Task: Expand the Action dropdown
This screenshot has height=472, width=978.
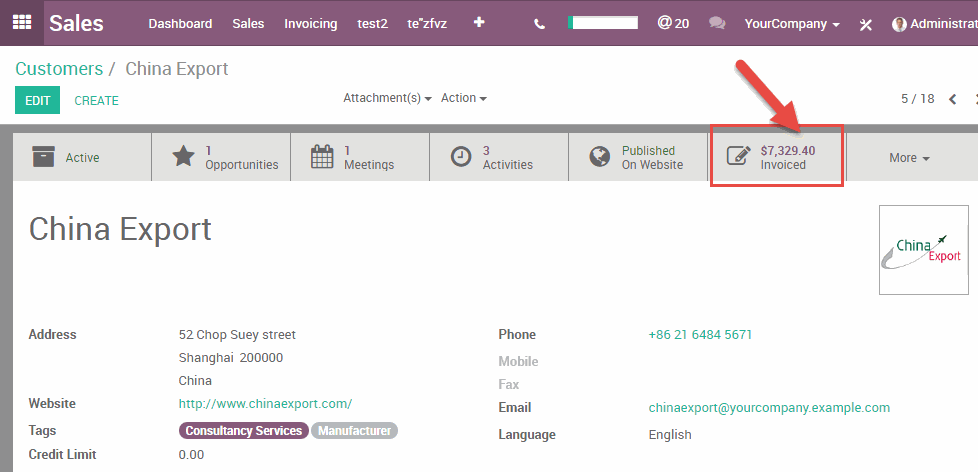Action: click(464, 98)
